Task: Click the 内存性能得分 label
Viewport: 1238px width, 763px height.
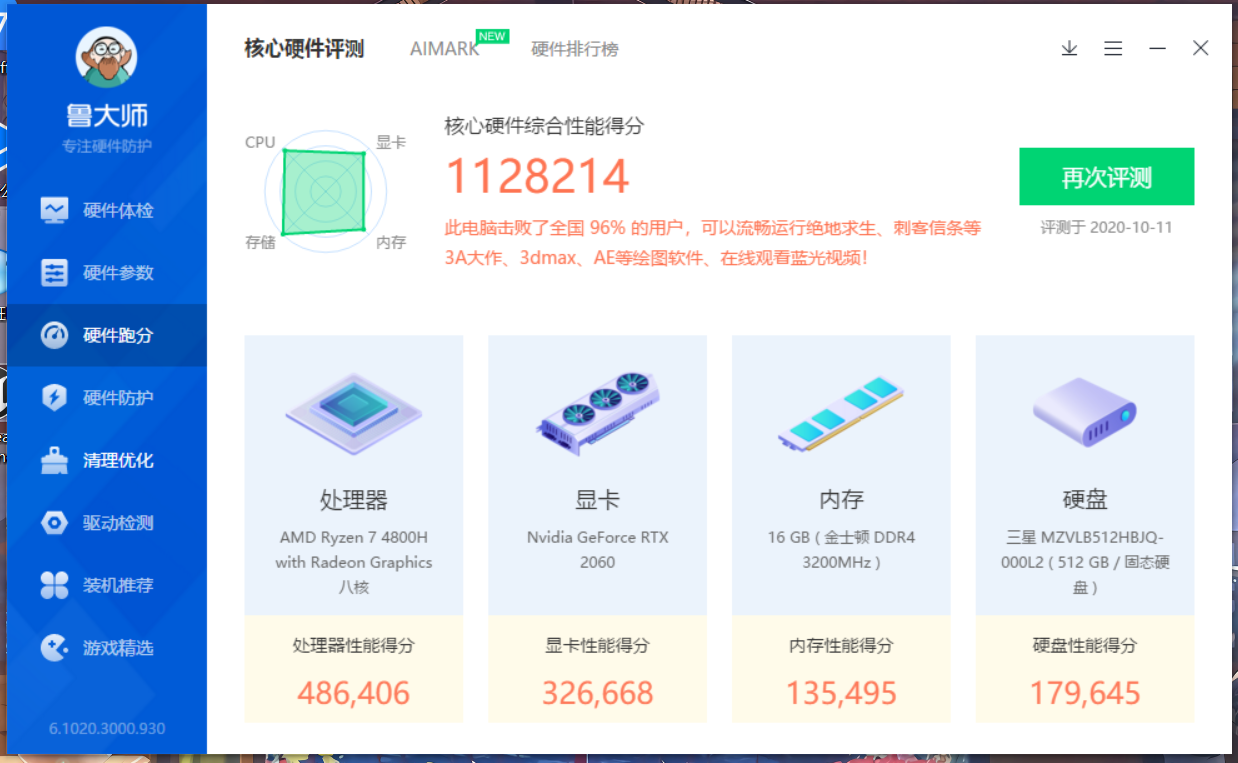Action: pyautogui.click(x=841, y=646)
